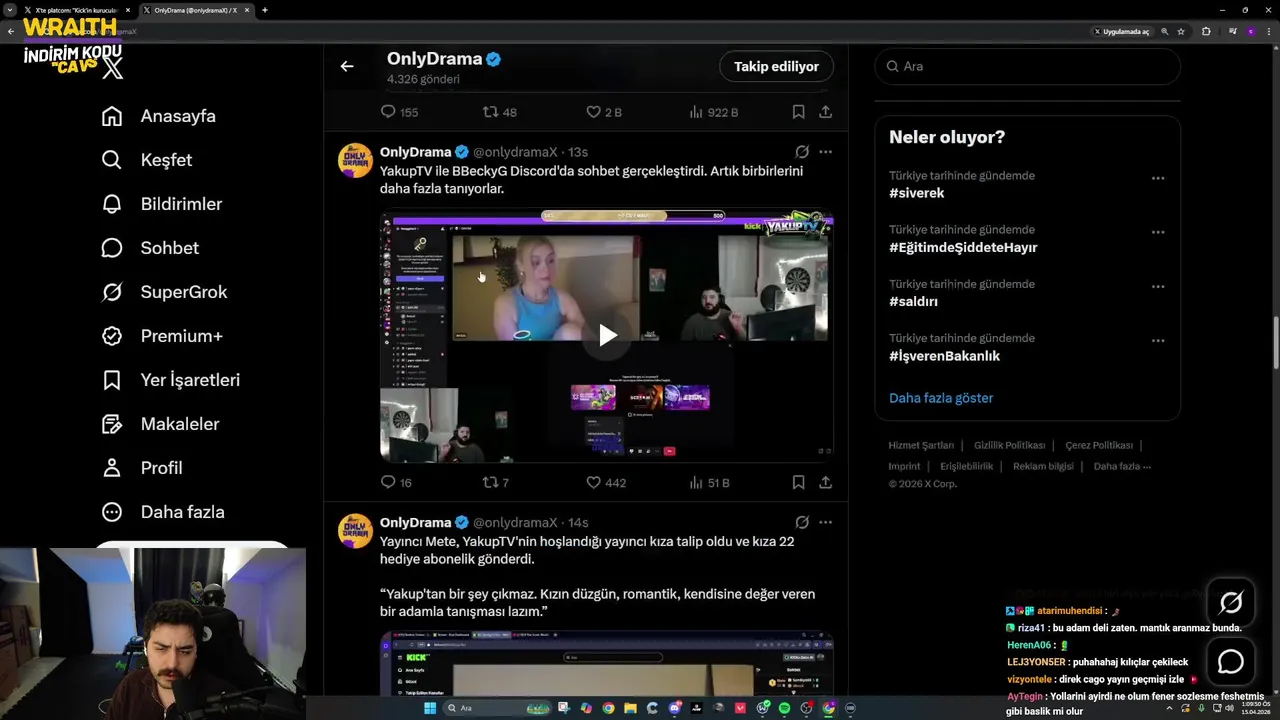Click the Profil person icon
This screenshot has height=720, width=1280.
coord(112,468)
